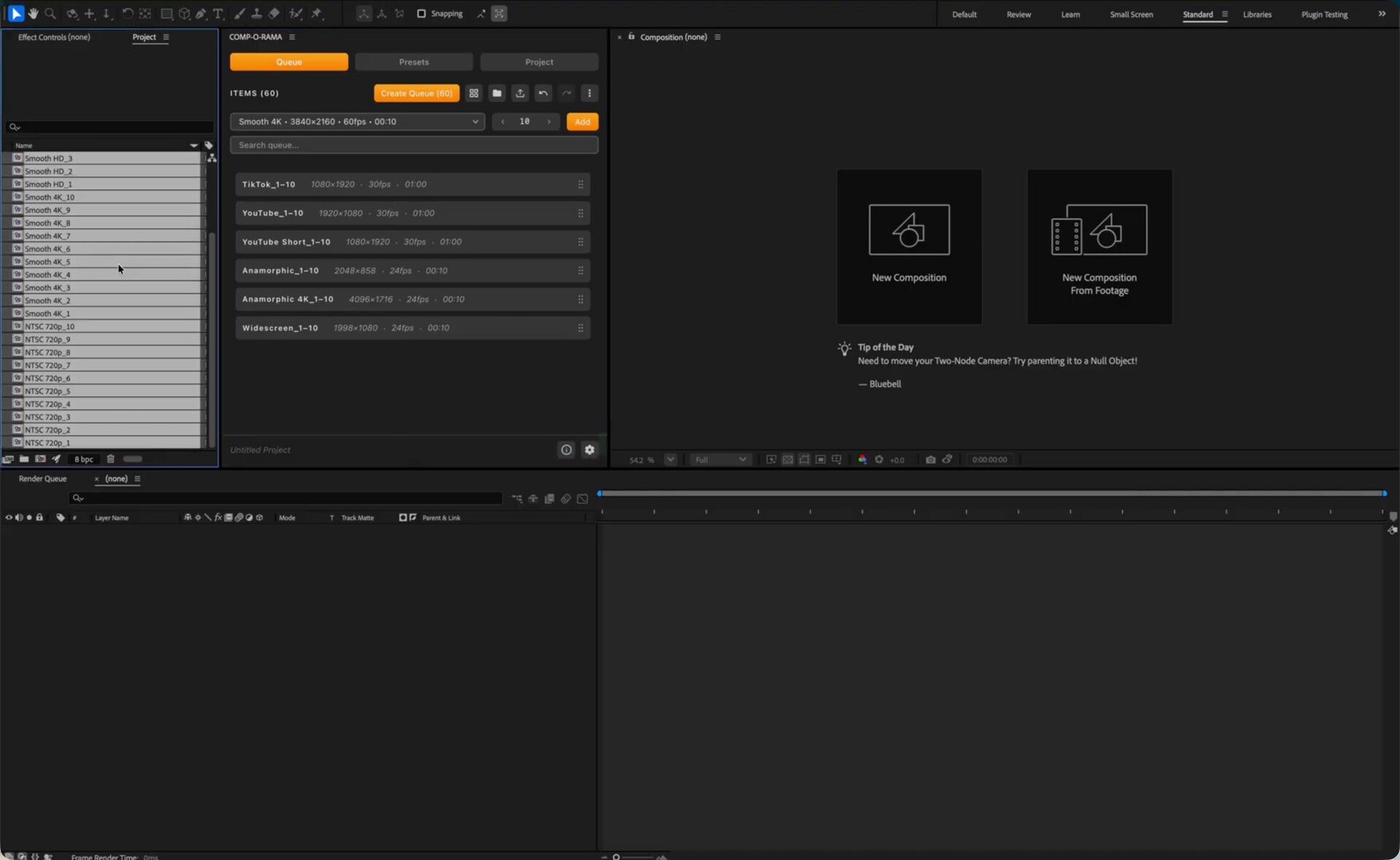The height and width of the screenshot is (860, 1400).
Task: Click the export upload icon in COMP-O-RAMA
Action: [520, 93]
